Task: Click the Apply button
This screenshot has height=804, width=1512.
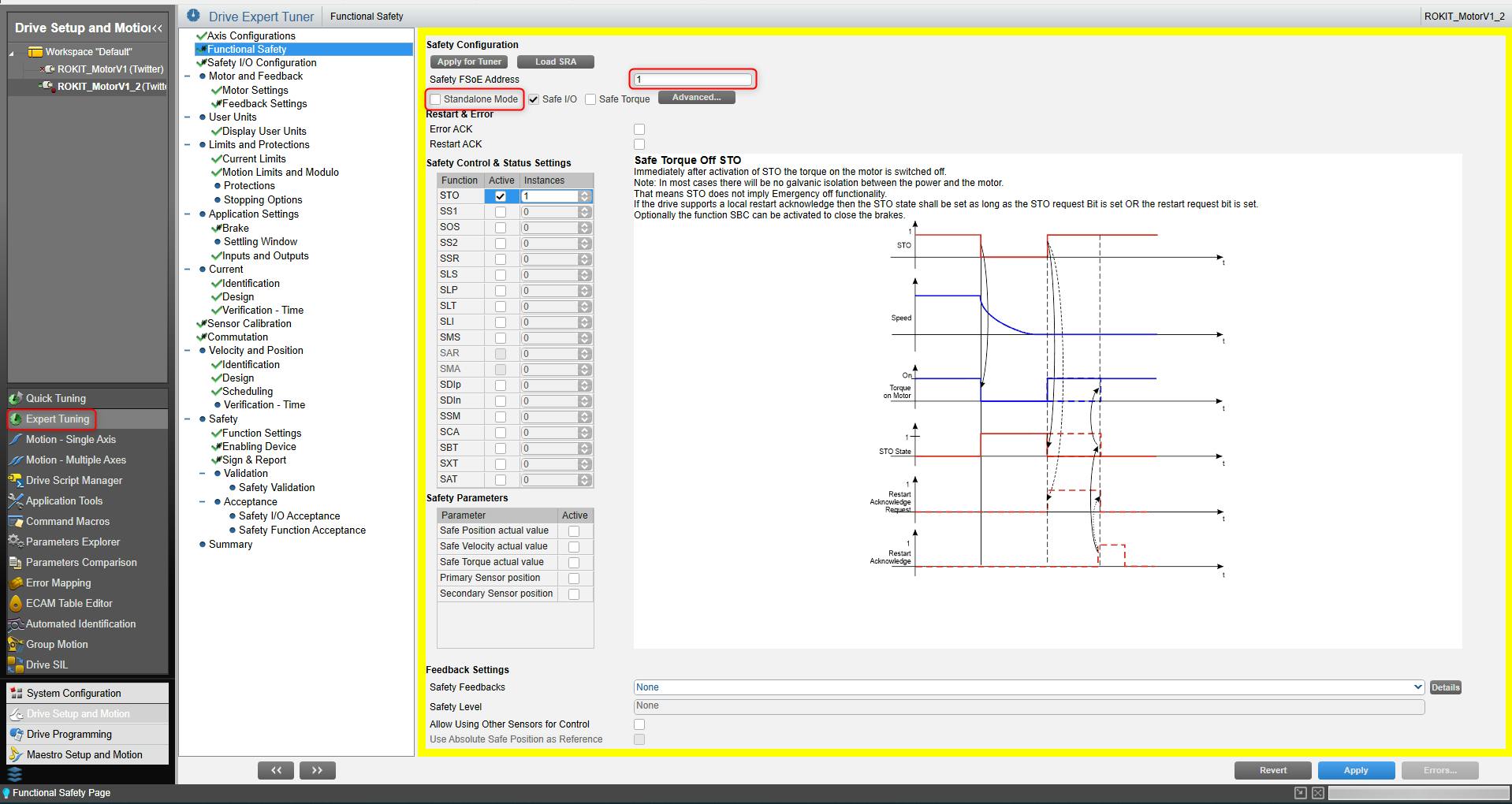Action: 1355,770
